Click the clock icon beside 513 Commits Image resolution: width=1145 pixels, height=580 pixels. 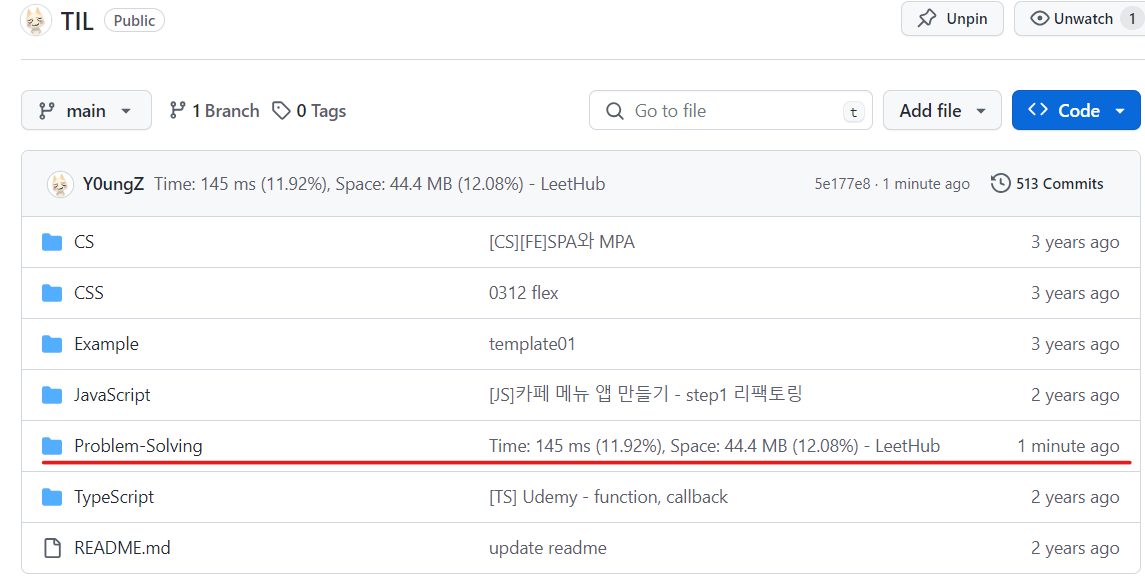1000,183
